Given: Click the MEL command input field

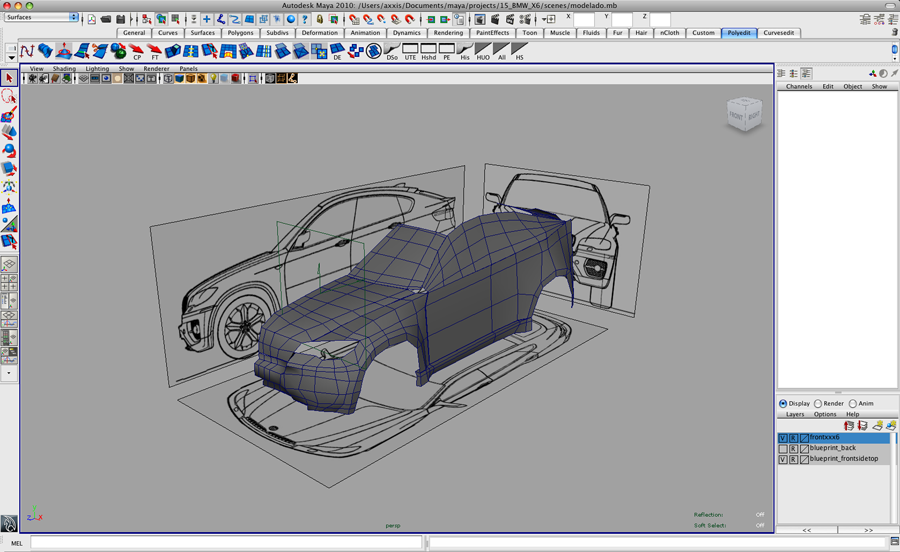Looking at the screenshot, I should pyautogui.click(x=225, y=543).
